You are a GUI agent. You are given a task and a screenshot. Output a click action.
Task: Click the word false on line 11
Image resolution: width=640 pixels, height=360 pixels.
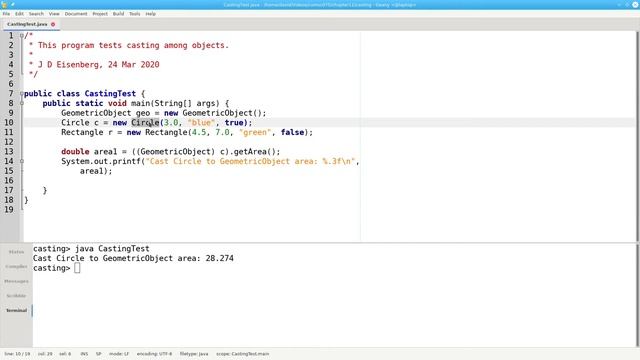292,132
